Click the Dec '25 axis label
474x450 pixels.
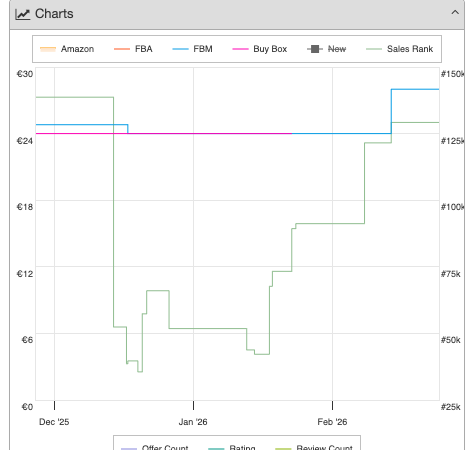pos(54,422)
